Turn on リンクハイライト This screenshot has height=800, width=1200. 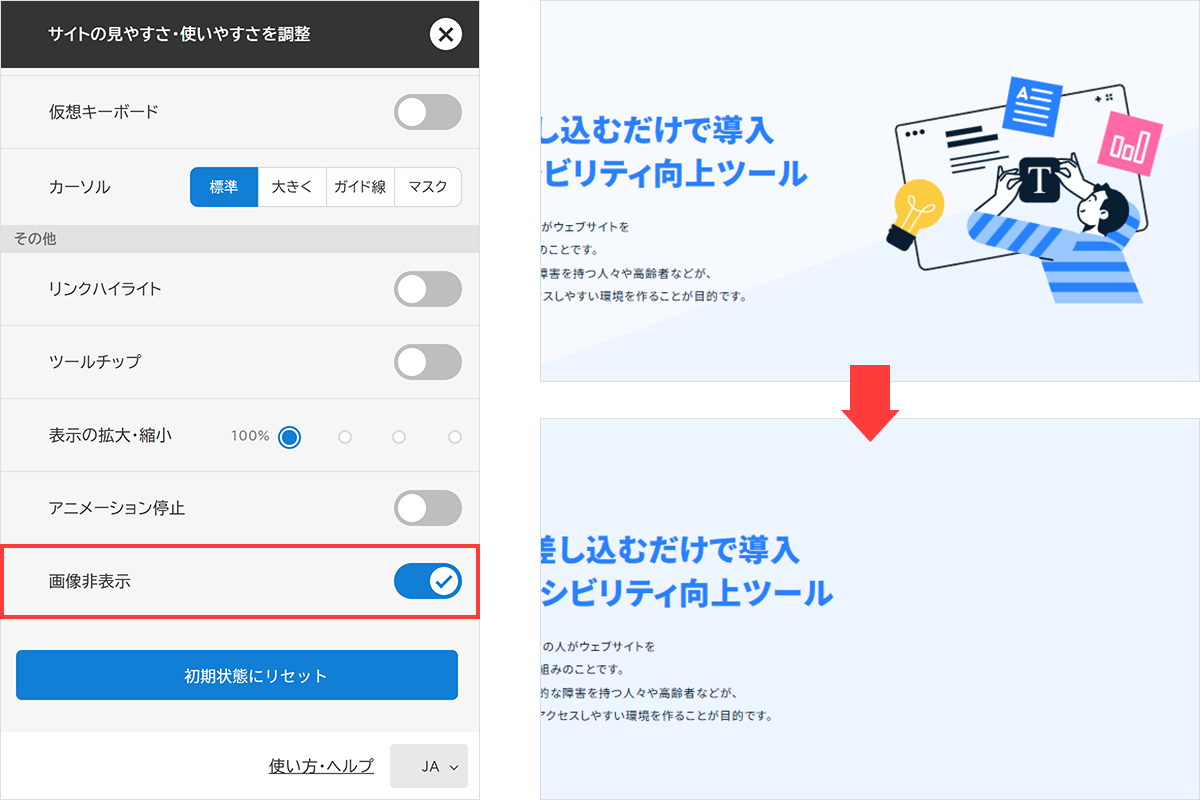tap(427, 289)
